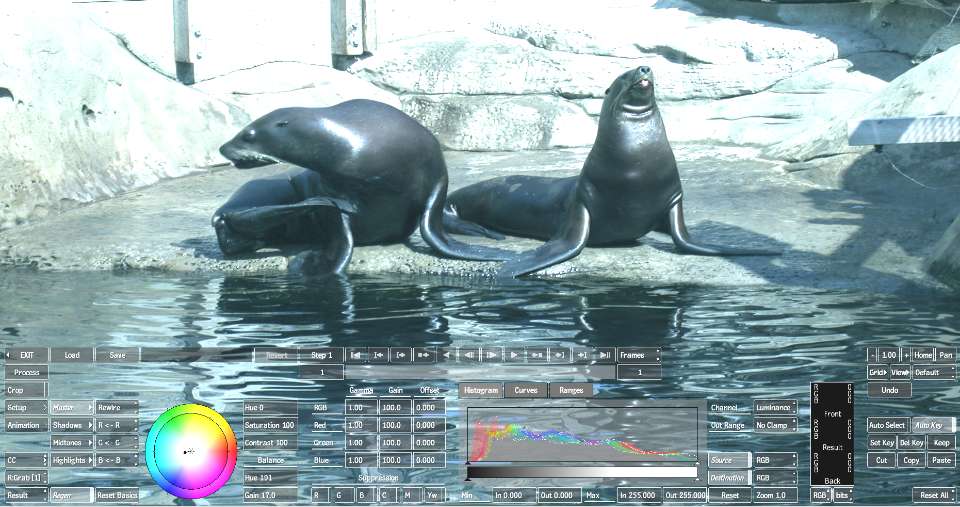960x507 pixels.
Task: Toggle the red R suppression button
Action: tap(317, 495)
